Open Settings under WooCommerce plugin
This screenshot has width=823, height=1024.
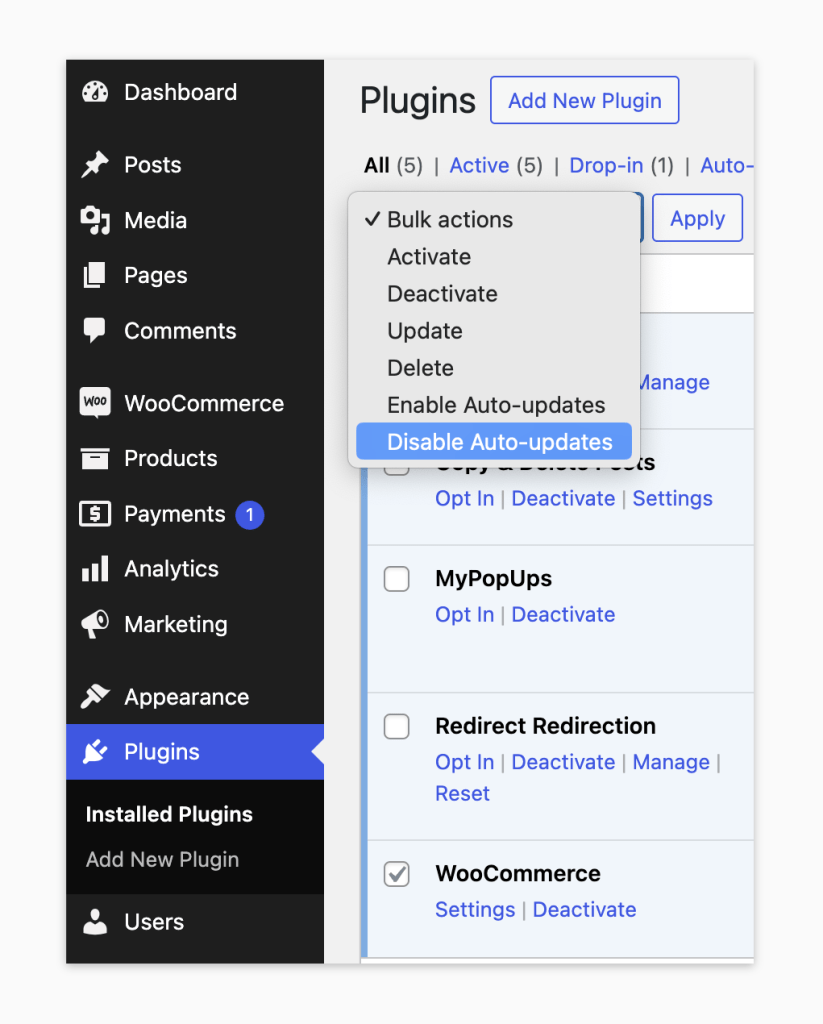tap(475, 910)
